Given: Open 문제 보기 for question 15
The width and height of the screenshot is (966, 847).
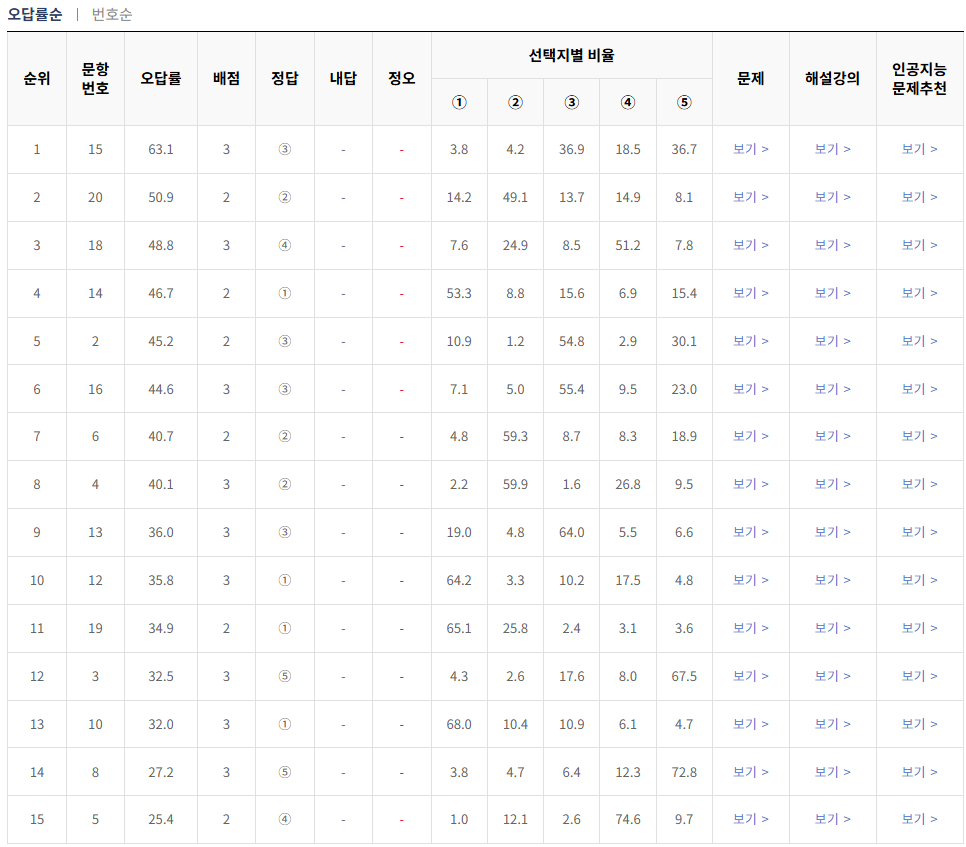Looking at the screenshot, I should (750, 149).
